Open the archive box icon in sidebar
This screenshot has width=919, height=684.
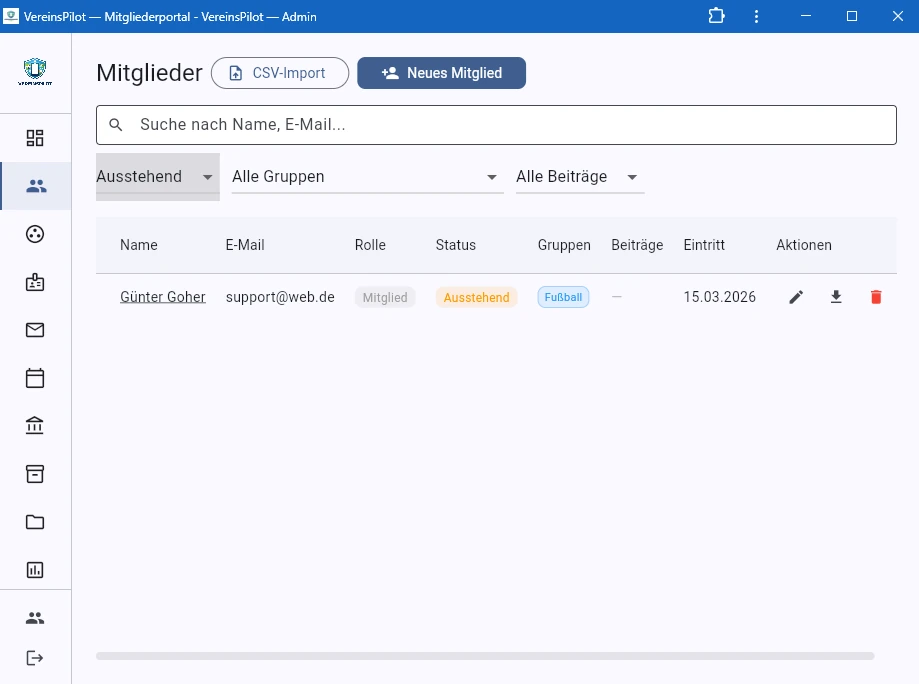point(35,474)
